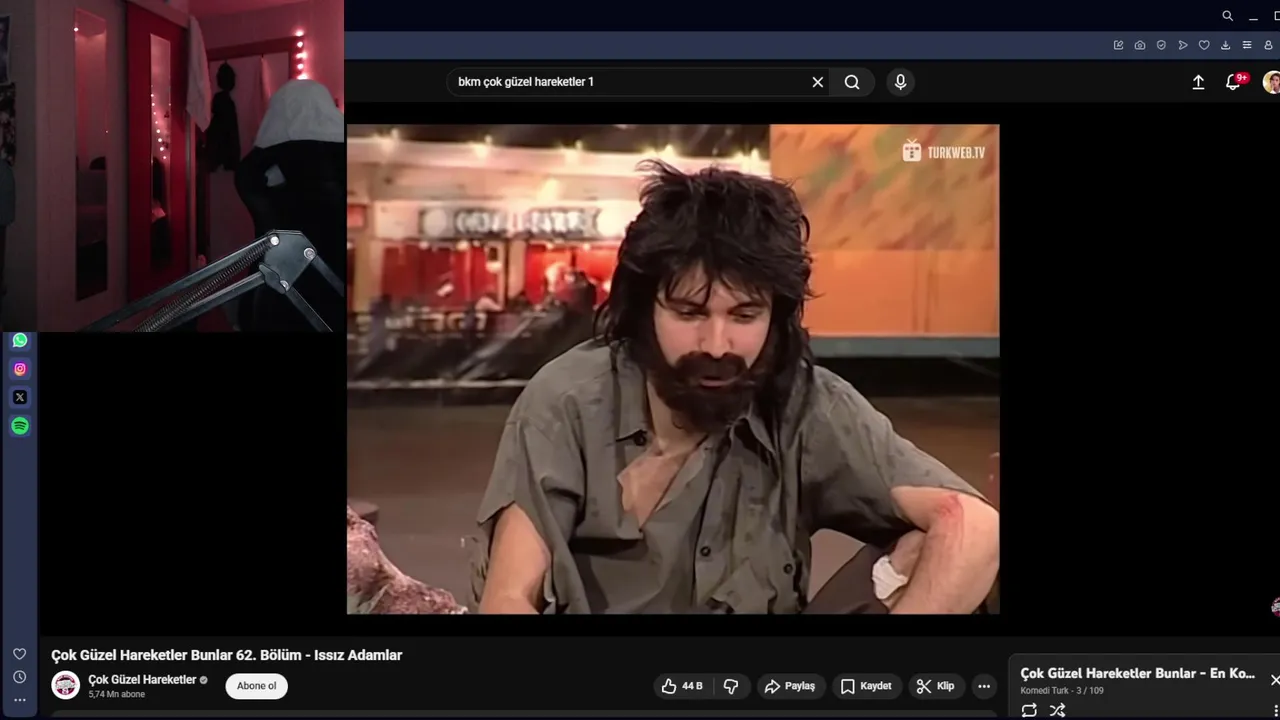
Task: Click the Klip clip button
Action: point(935,686)
